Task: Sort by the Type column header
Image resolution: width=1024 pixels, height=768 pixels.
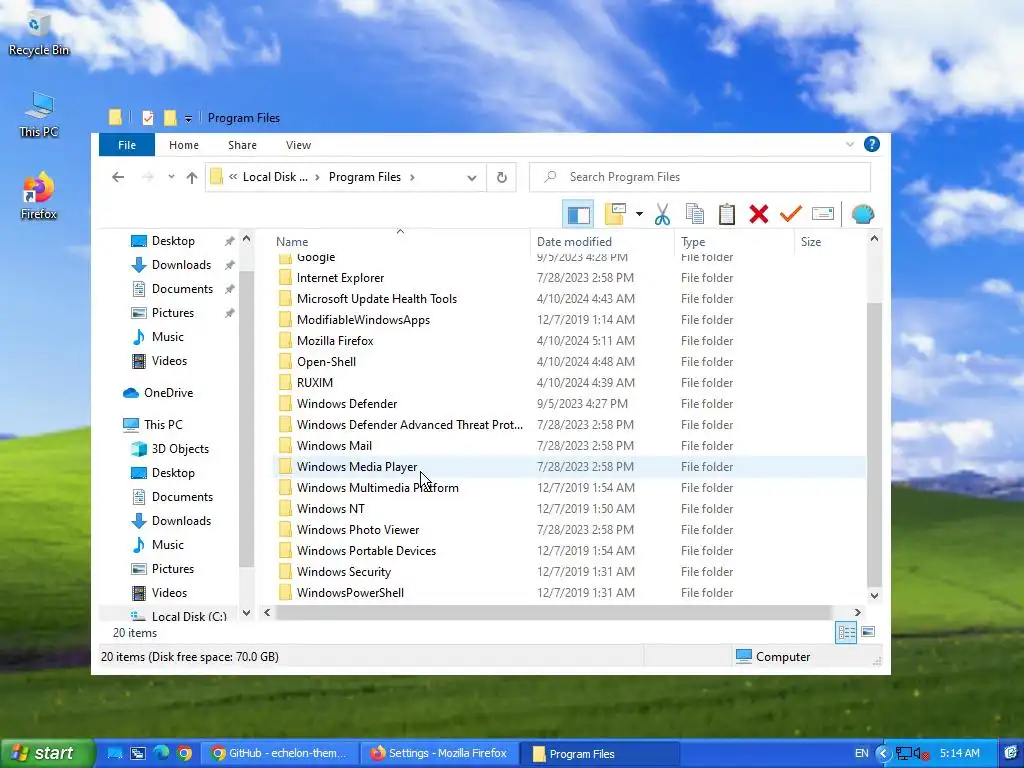Action: pos(734,242)
